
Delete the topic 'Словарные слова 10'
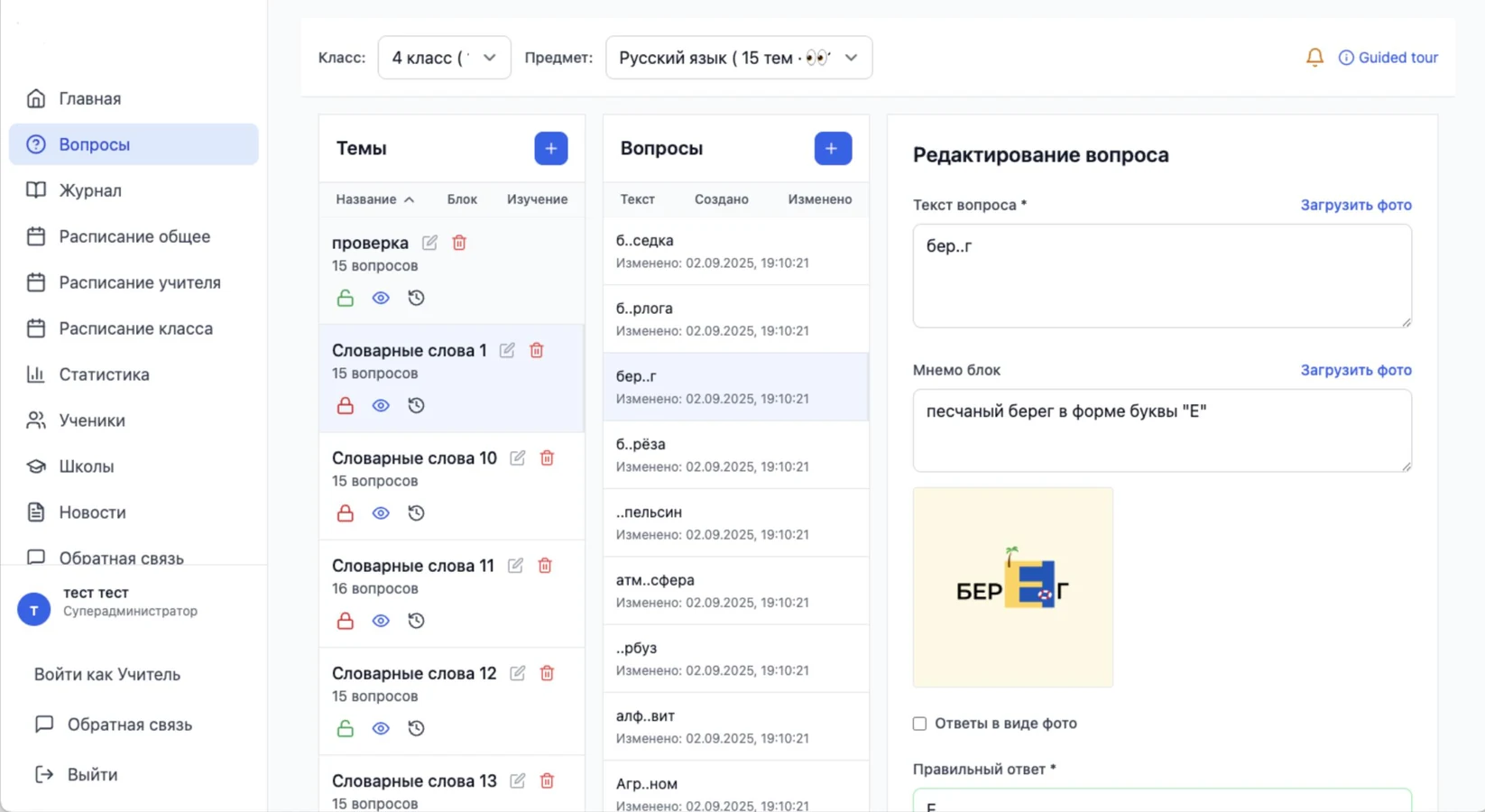[x=547, y=458]
